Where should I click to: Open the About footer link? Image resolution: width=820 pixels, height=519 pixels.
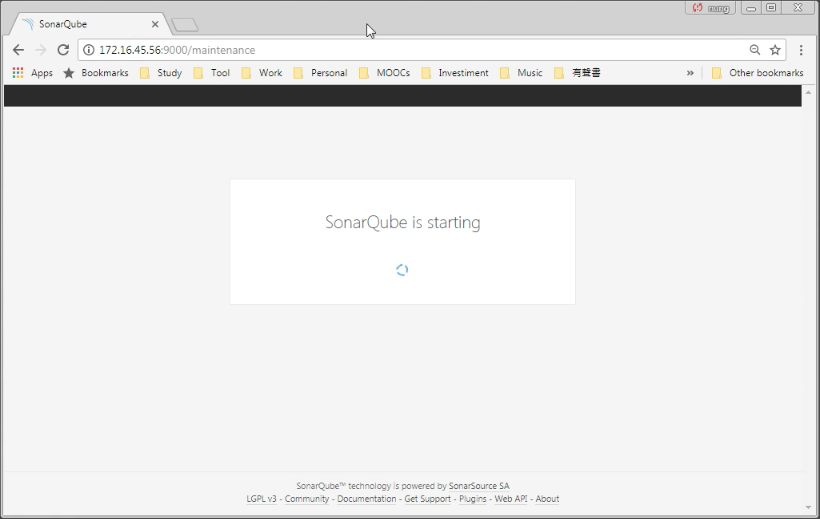pos(547,499)
